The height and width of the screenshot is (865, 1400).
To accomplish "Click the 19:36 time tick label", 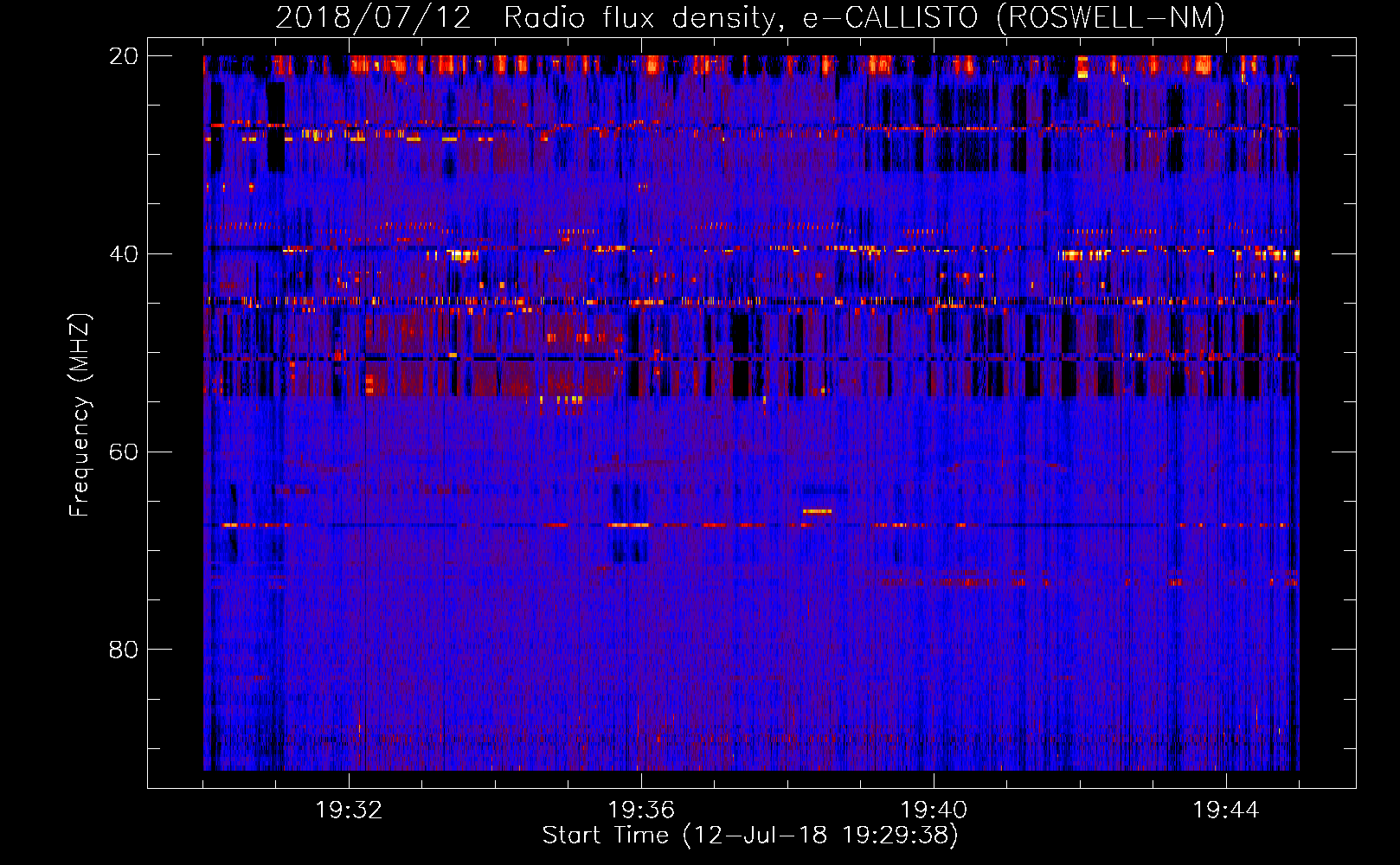I will point(641,811).
